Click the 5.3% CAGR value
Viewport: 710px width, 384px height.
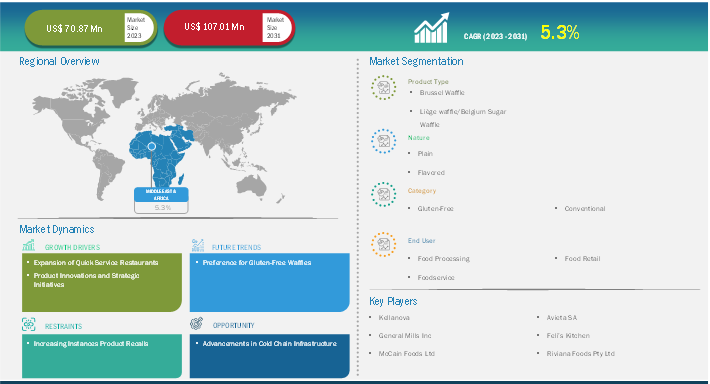[560, 32]
